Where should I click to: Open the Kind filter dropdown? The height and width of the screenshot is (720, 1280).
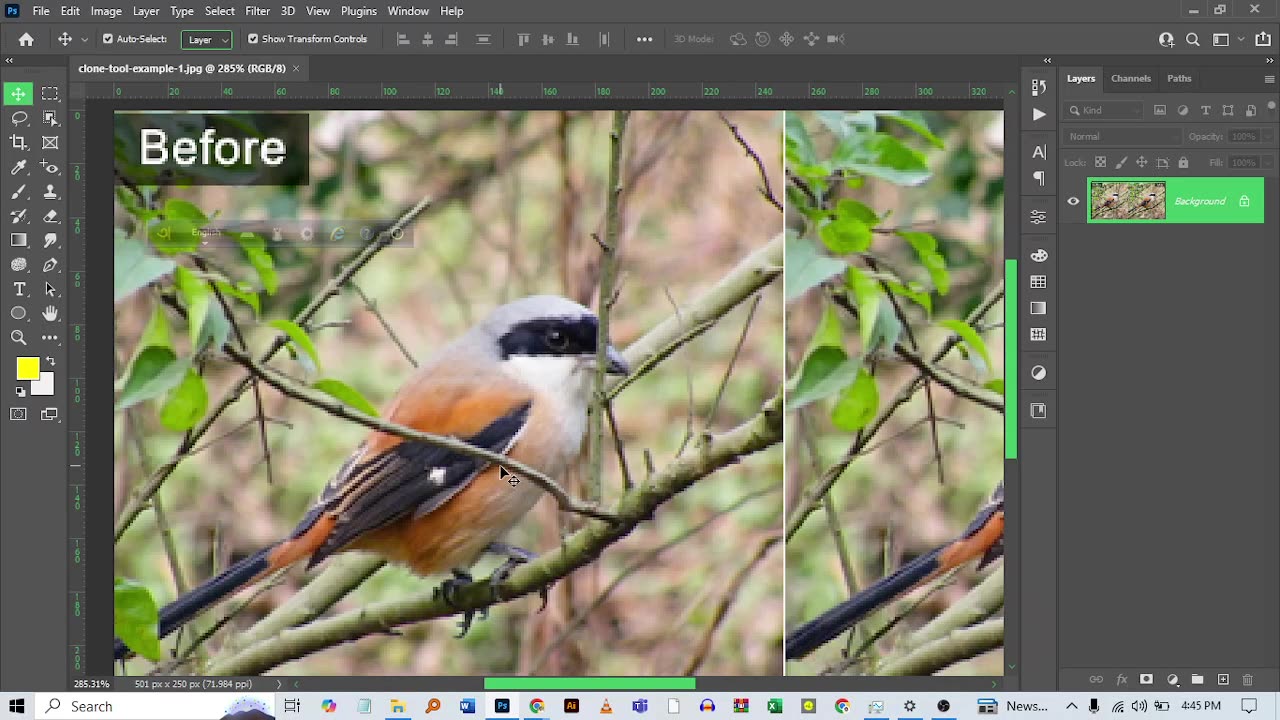point(1105,110)
